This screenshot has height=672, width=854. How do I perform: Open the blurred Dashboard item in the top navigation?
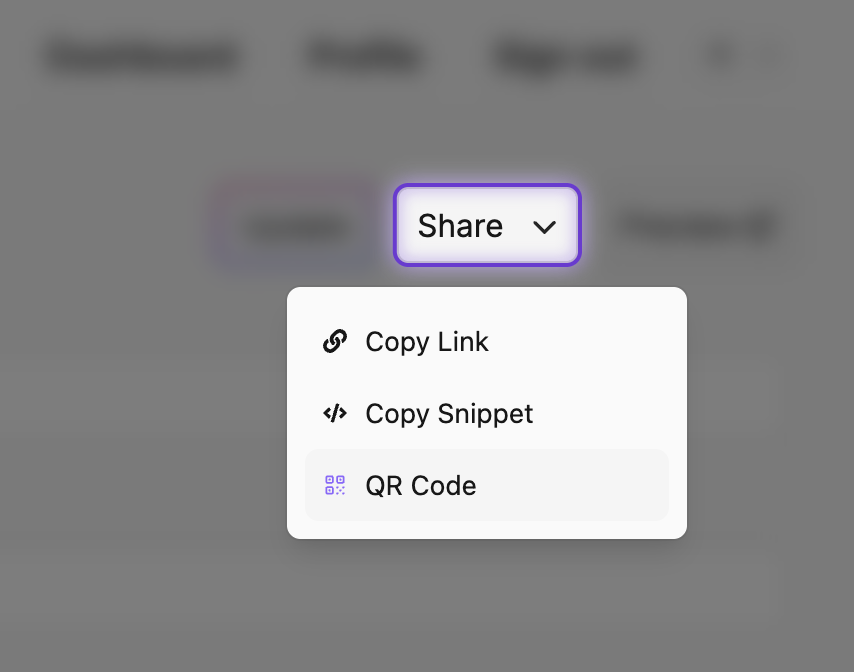(x=143, y=56)
